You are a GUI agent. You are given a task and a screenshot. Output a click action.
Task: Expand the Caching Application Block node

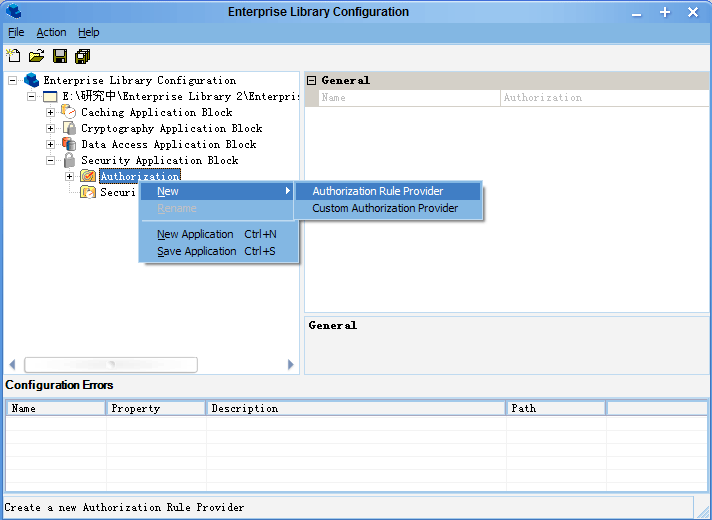coord(50,112)
